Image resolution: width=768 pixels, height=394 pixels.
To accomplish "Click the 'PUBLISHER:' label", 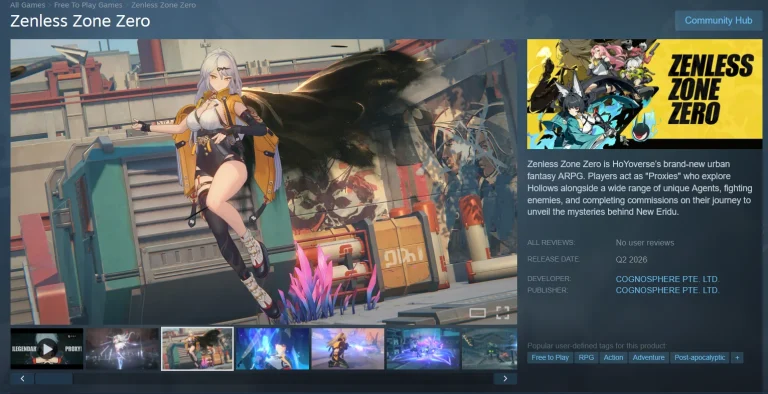I will click(548, 290).
